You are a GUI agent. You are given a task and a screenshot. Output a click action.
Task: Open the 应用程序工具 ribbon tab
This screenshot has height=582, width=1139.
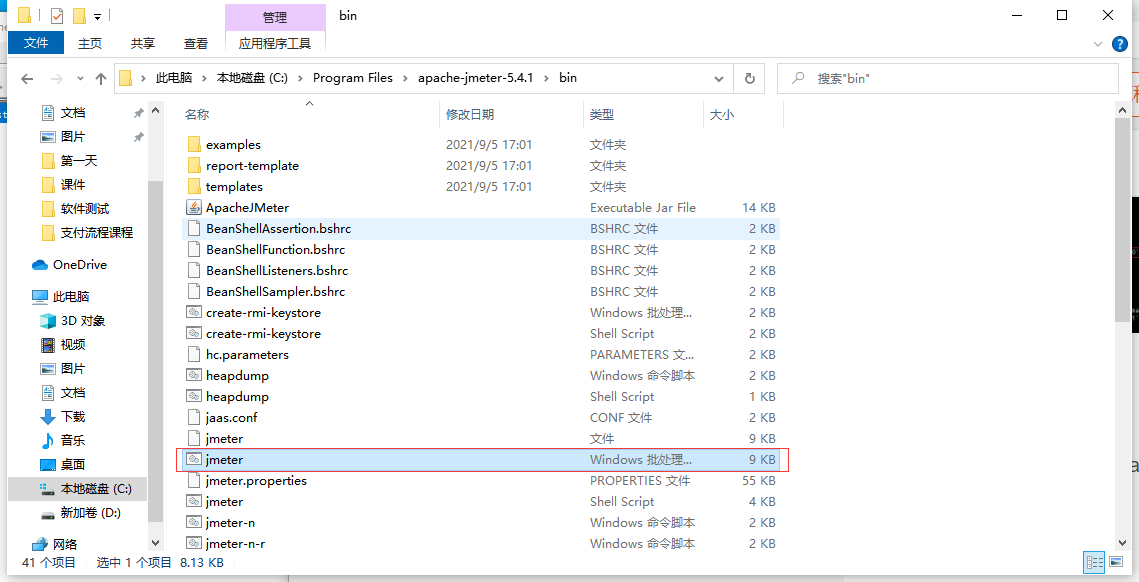point(275,44)
